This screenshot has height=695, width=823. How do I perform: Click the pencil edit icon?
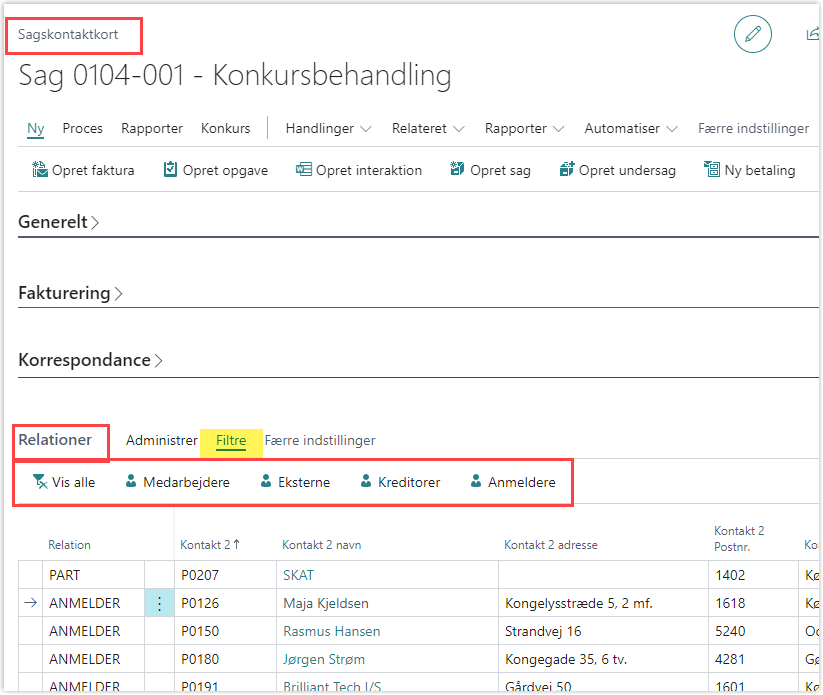(x=752, y=34)
